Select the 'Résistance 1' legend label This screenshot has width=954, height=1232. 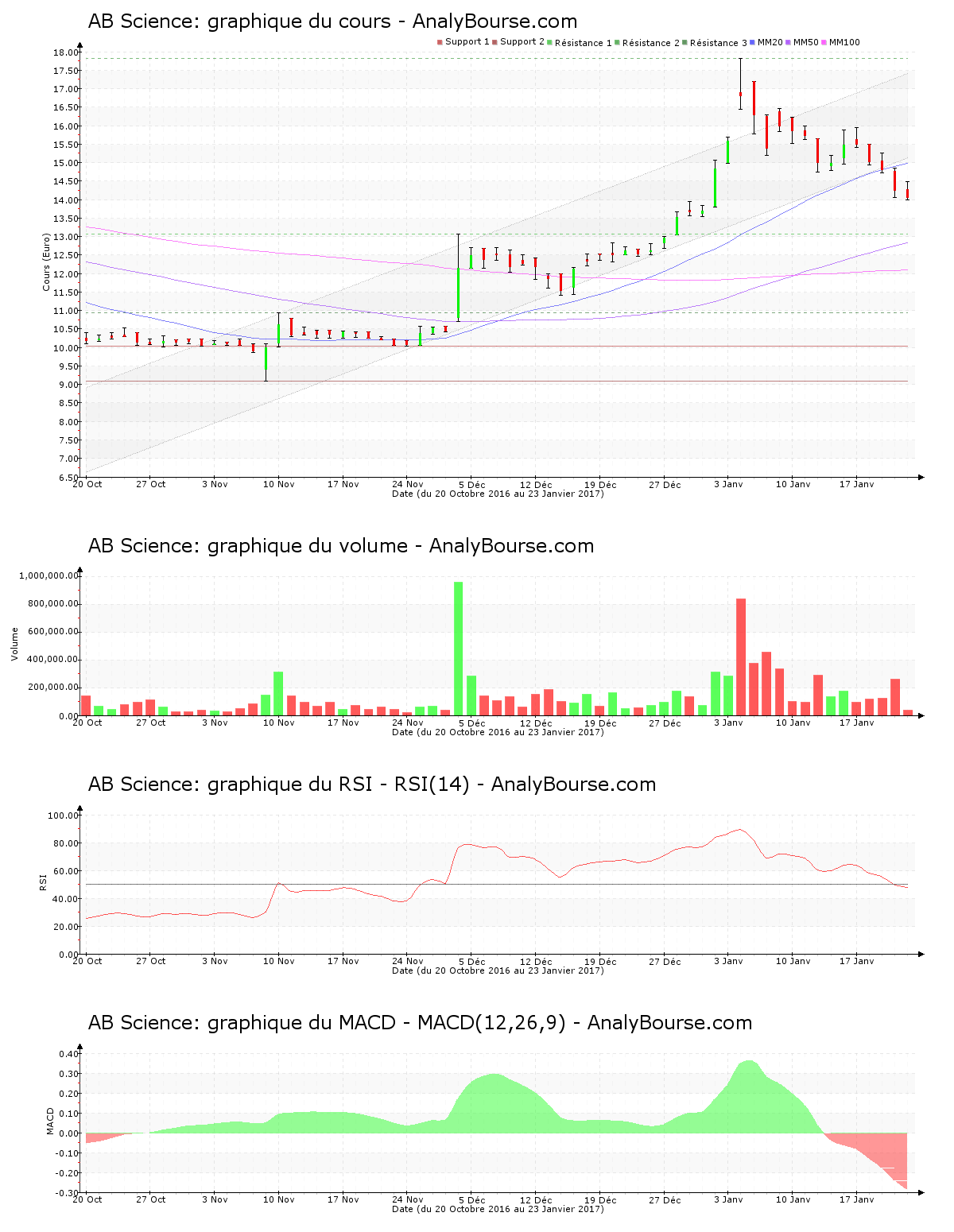point(584,43)
